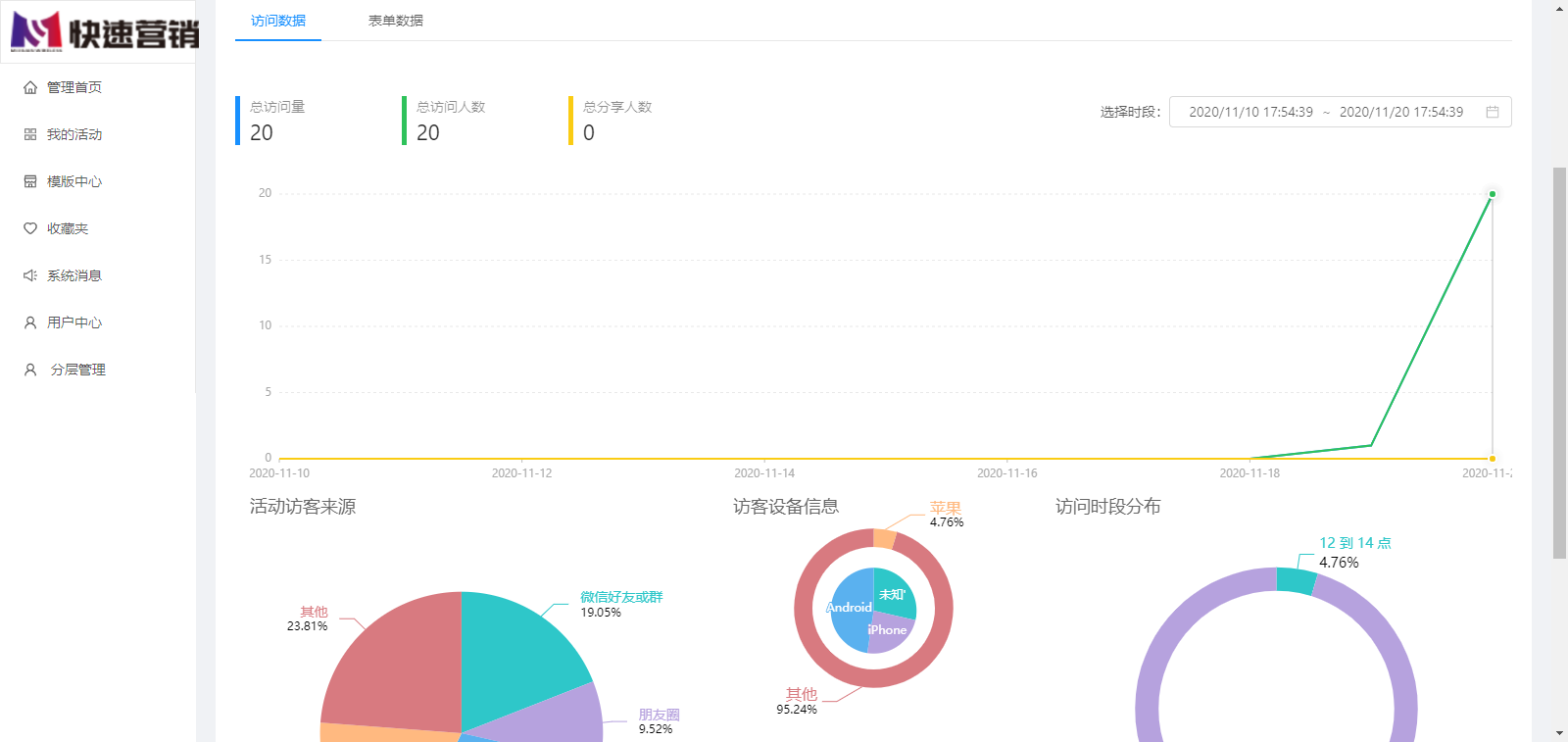Click the person icon beside 用户中心

point(30,322)
